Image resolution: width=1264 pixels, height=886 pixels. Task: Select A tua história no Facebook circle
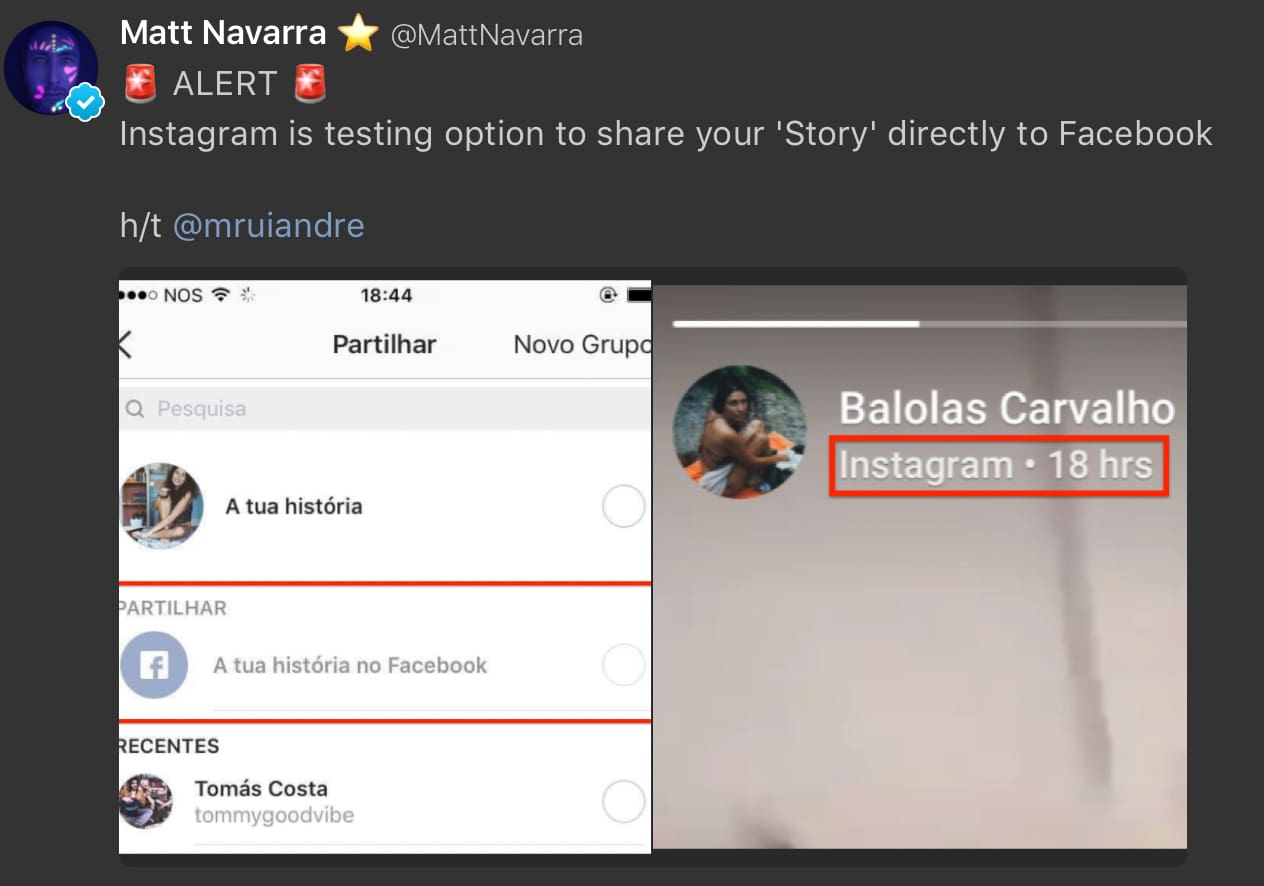[x=623, y=665]
